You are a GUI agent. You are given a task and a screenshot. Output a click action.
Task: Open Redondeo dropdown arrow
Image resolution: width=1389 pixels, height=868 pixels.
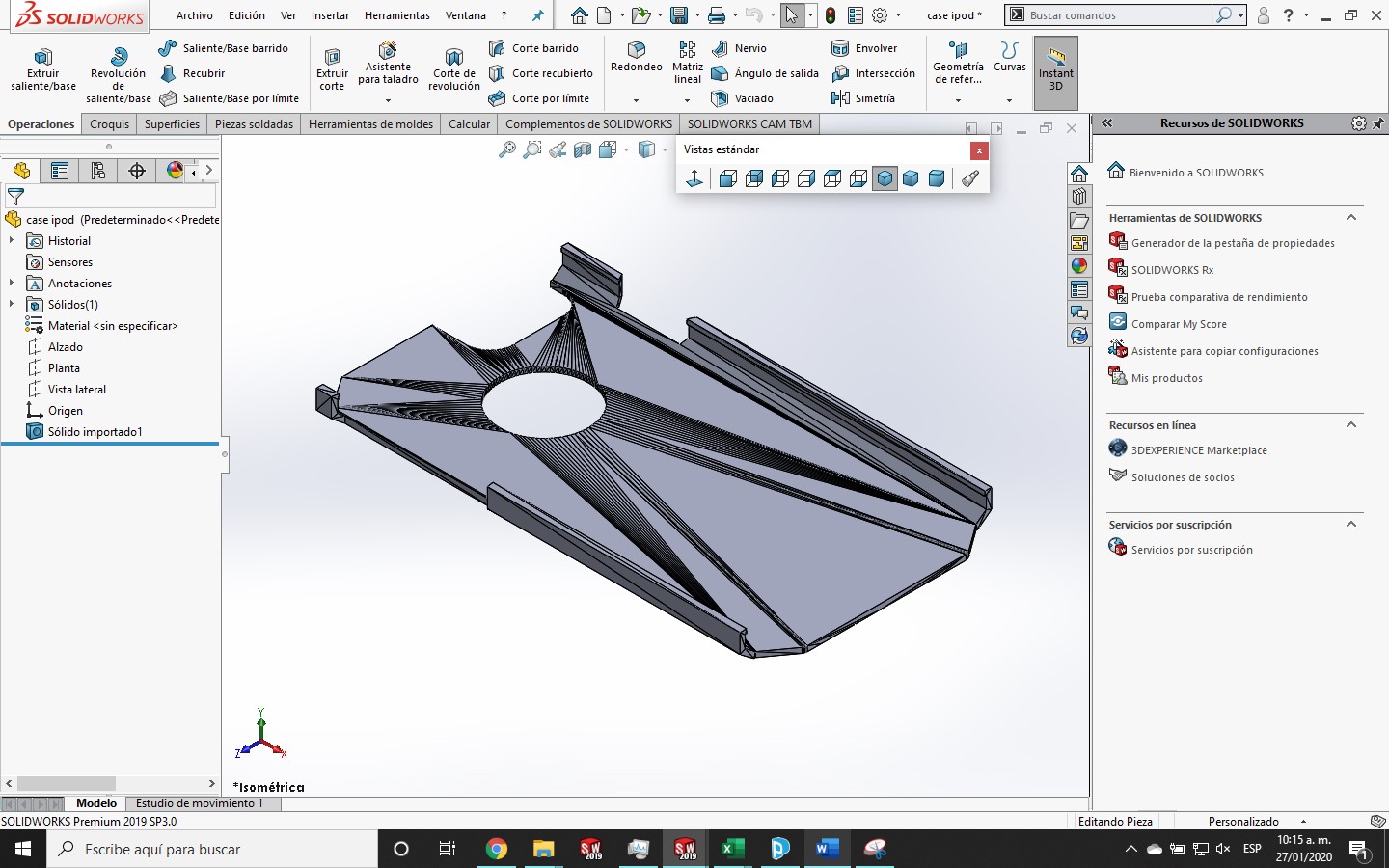coord(636,100)
